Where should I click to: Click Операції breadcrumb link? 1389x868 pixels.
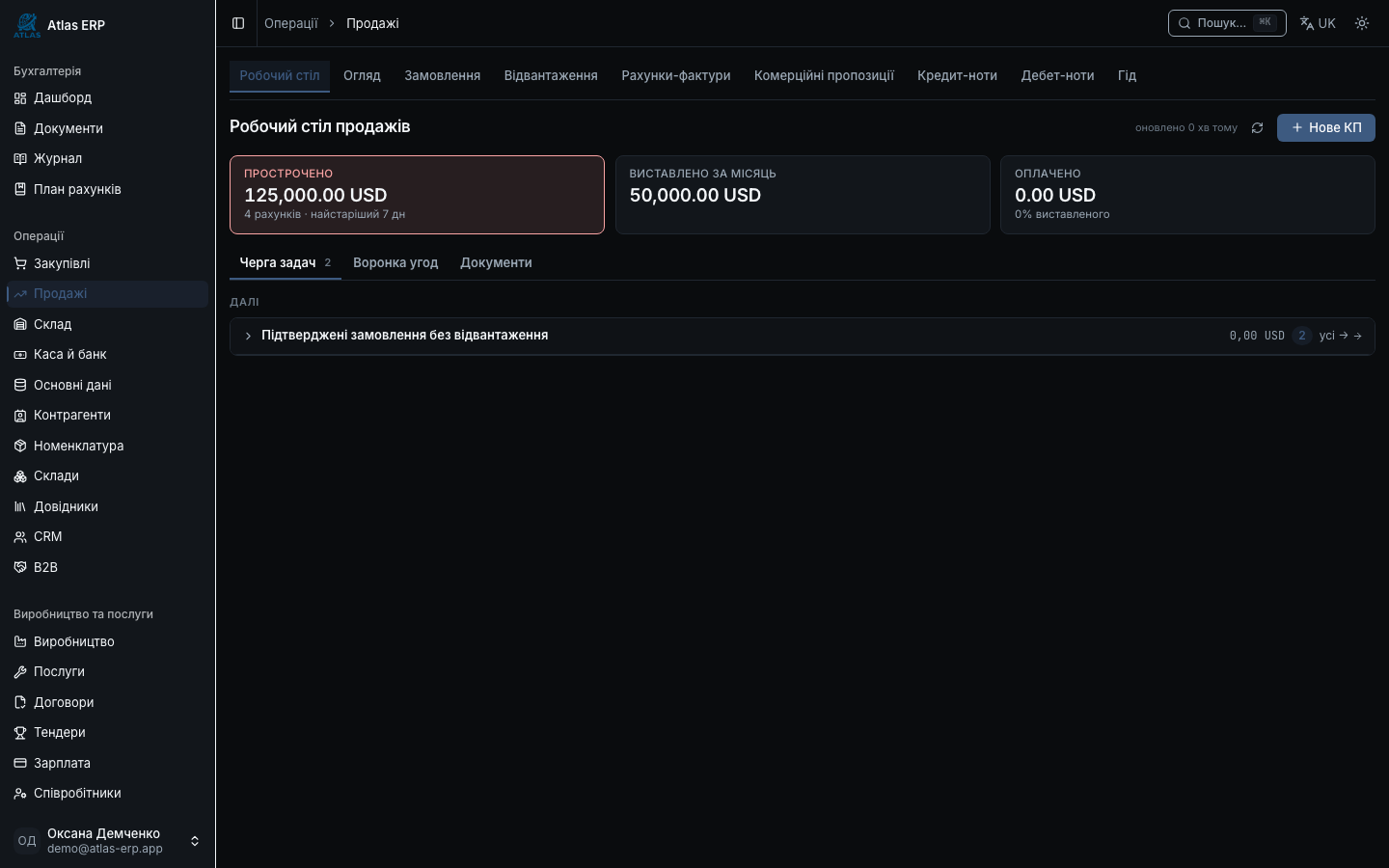[x=291, y=23]
